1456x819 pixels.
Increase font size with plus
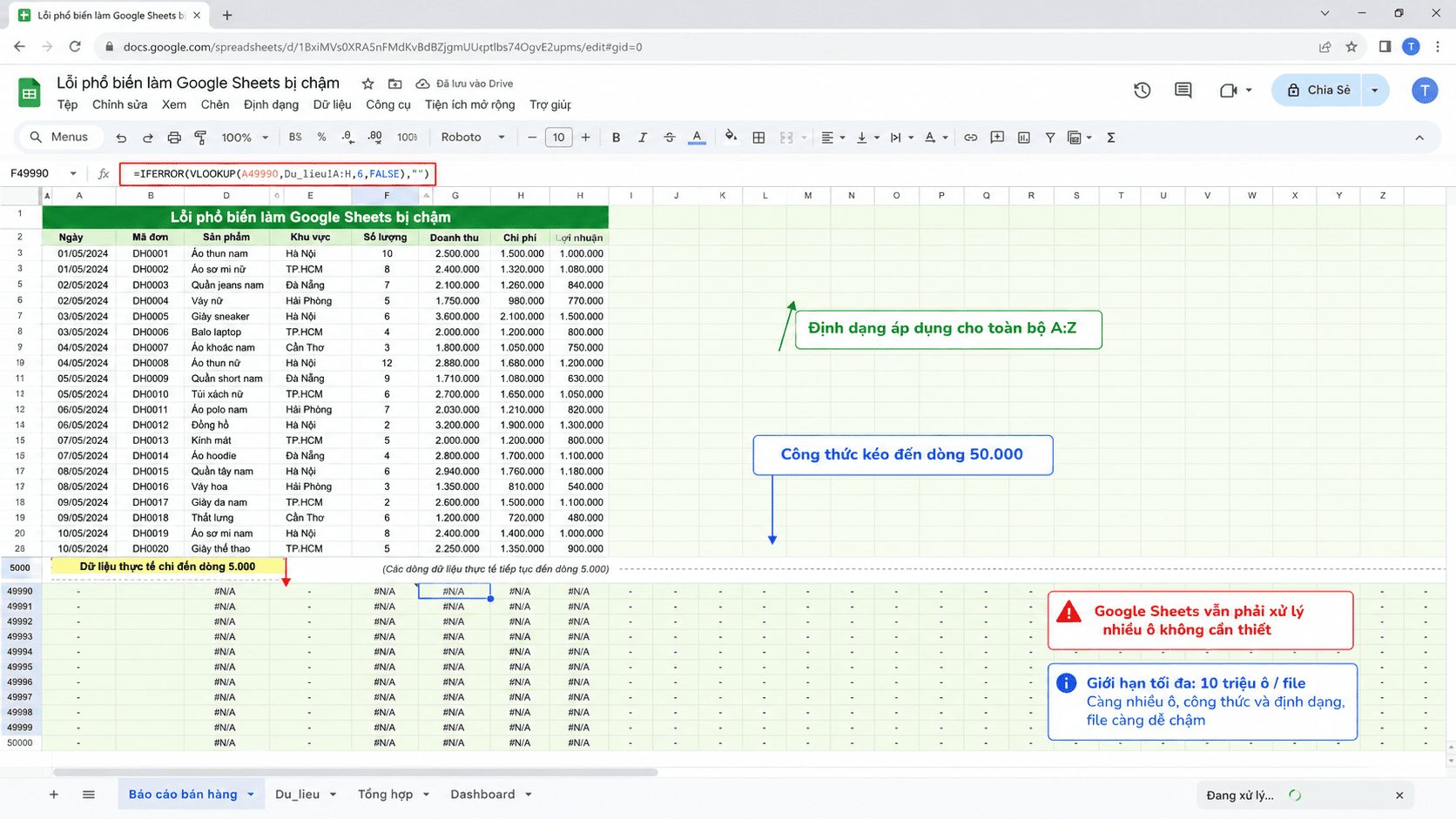coord(585,138)
